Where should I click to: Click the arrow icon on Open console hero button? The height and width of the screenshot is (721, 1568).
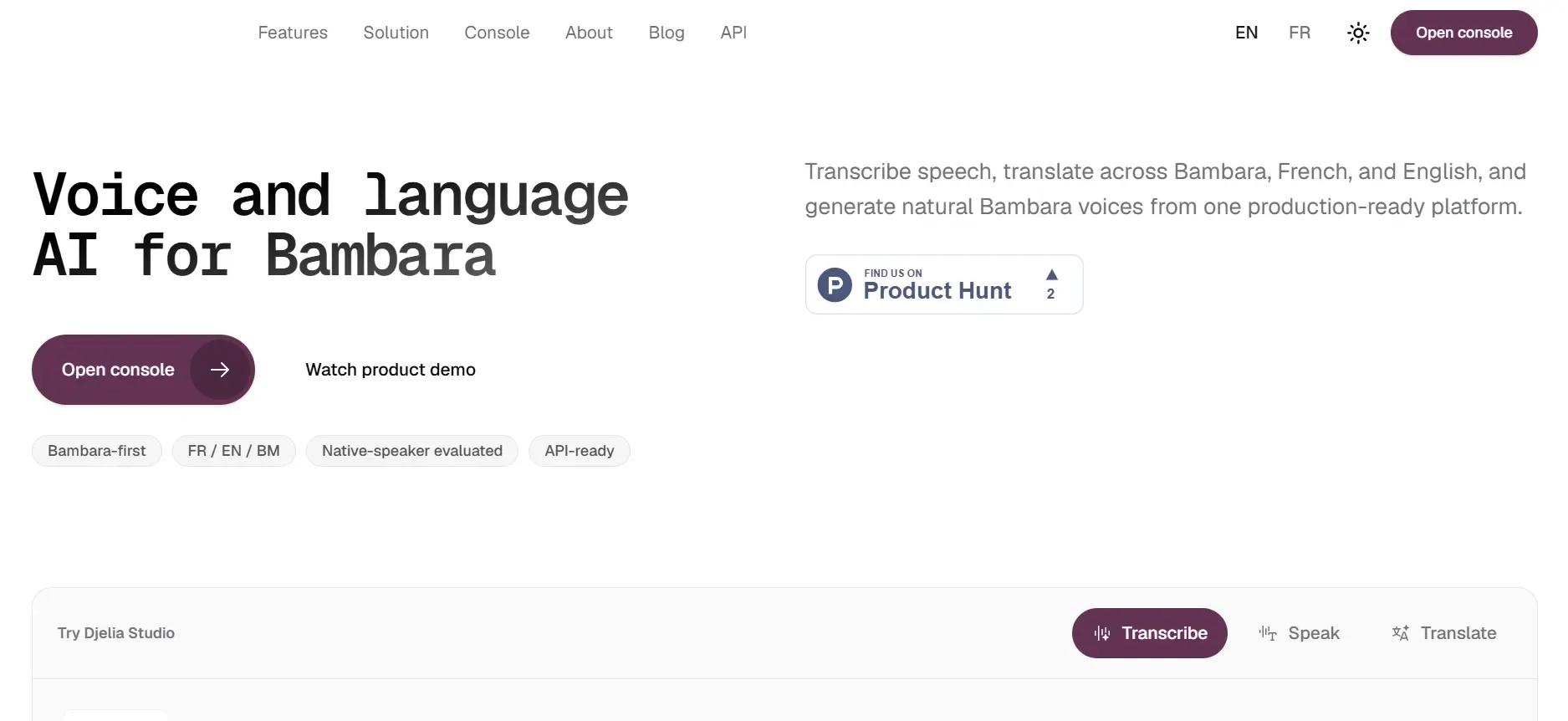click(220, 370)
